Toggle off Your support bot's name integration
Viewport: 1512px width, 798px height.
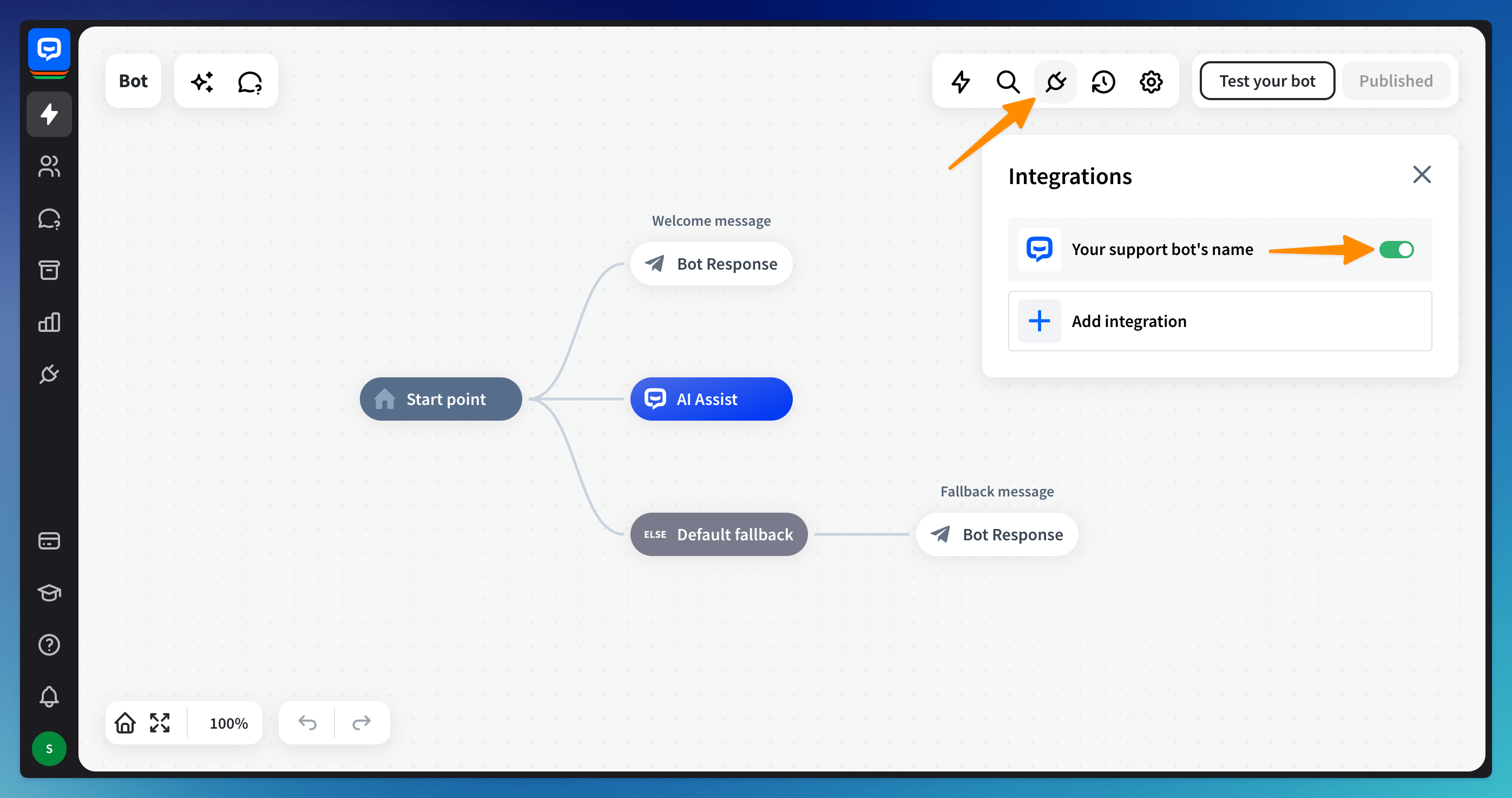coord(1396,250)
